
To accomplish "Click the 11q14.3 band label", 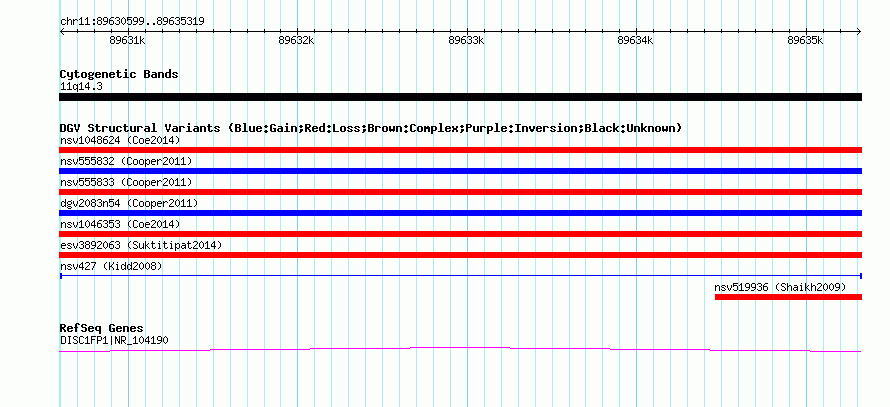I will tap(81, 87).
